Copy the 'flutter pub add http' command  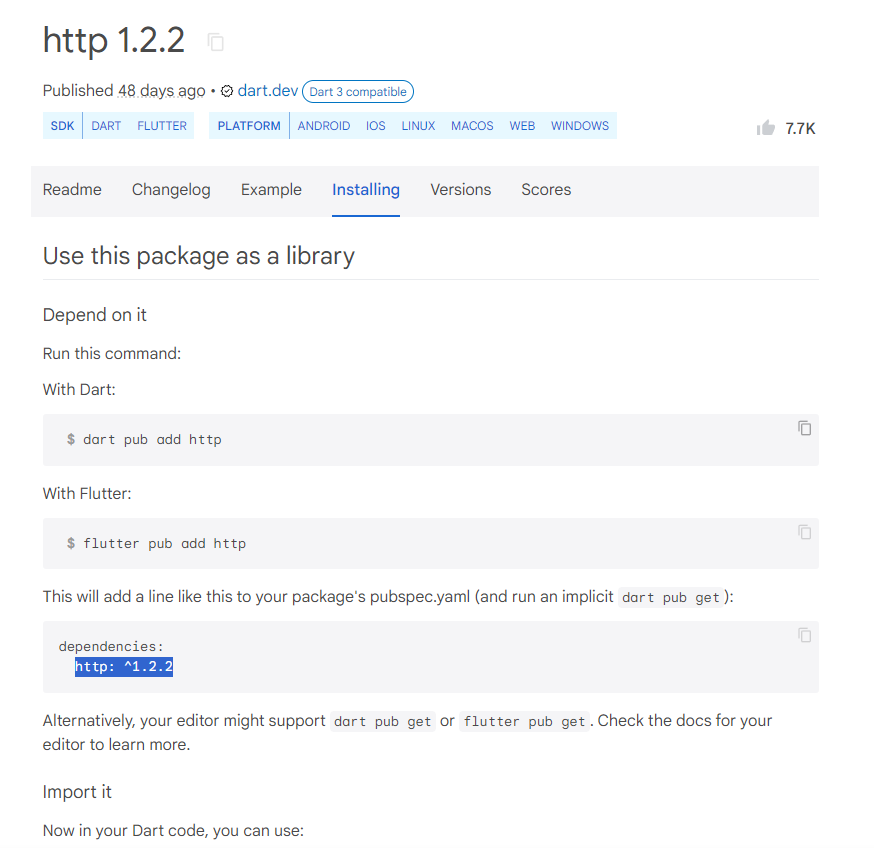coord(804,532)
